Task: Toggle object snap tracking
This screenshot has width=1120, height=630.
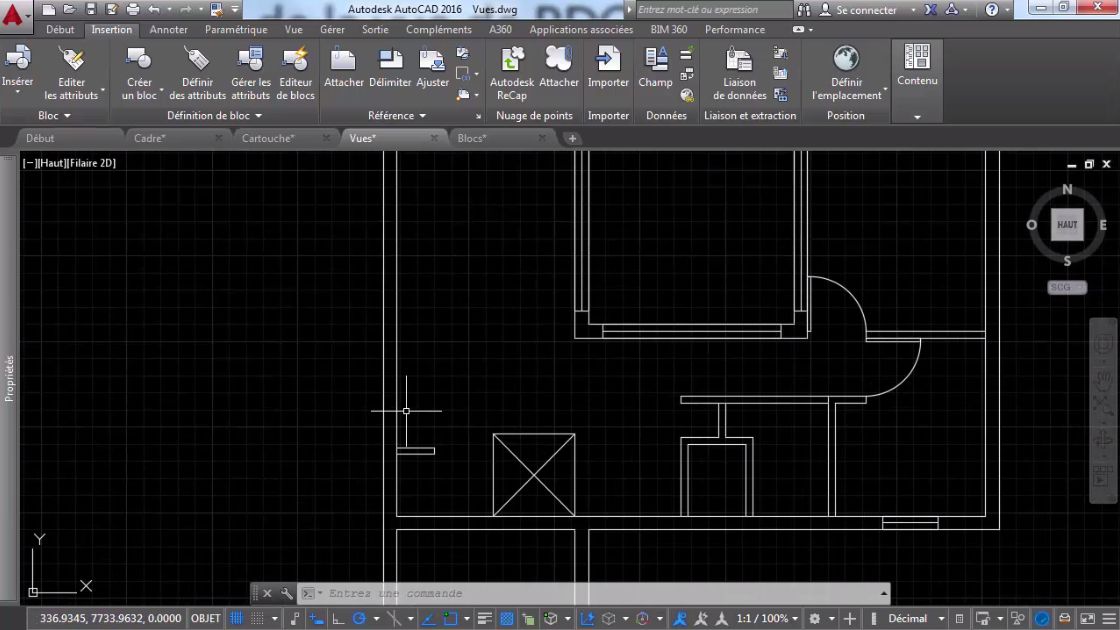Action: click(x=429, y=618)
